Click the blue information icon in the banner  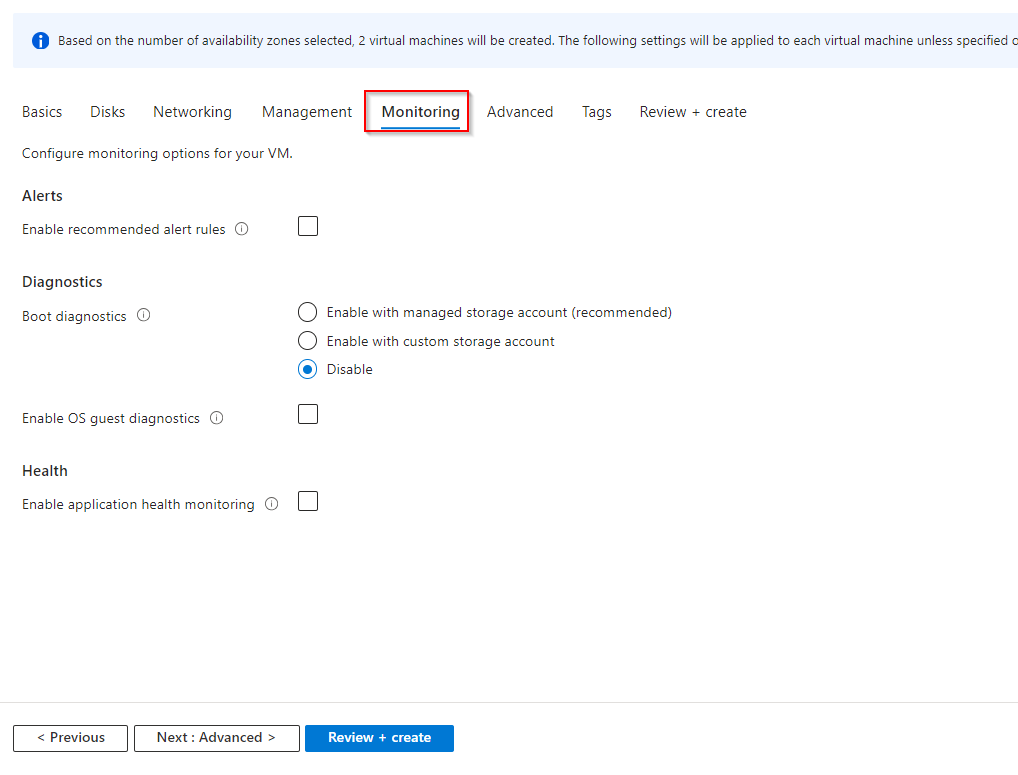point(40,41)
